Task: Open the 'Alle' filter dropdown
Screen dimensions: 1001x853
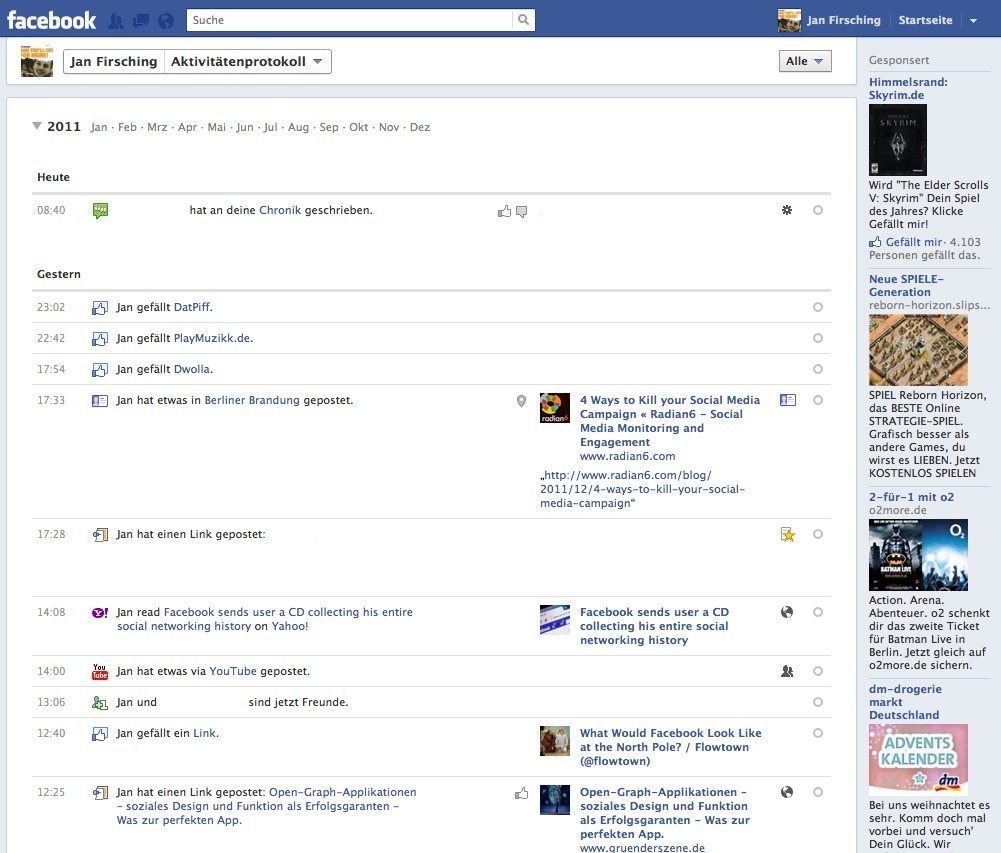Action: coord(805,61)
